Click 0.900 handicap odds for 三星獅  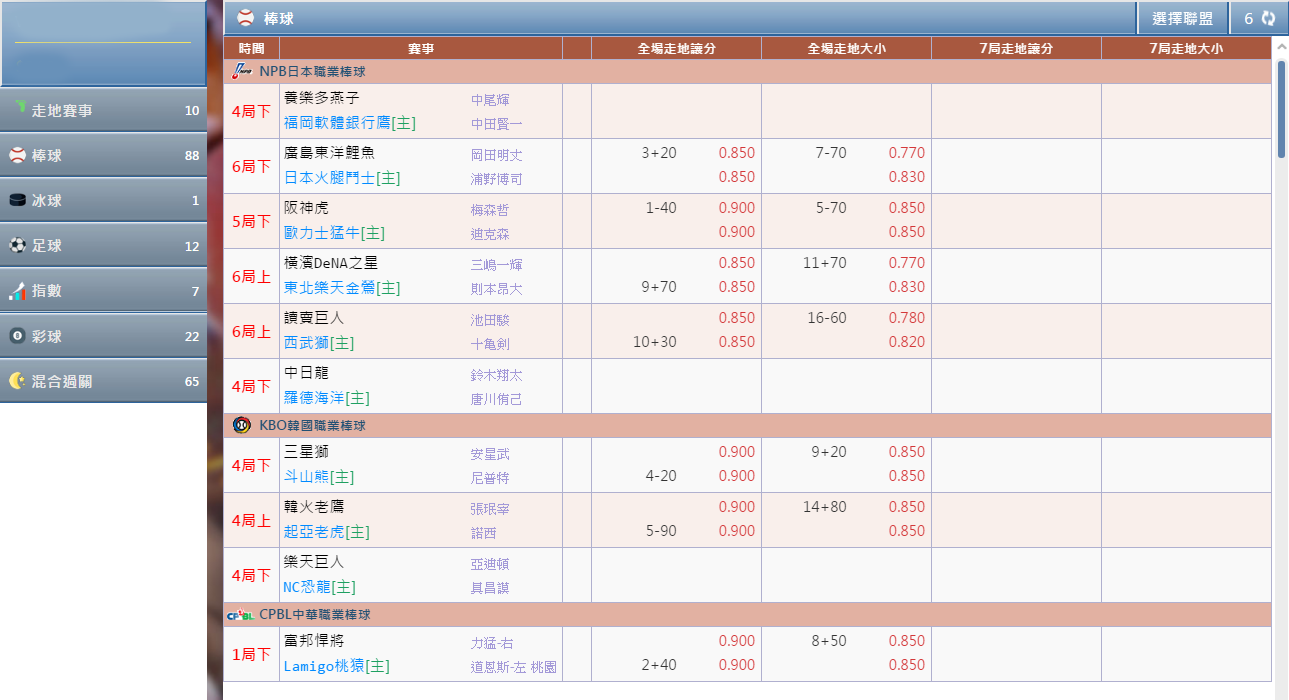(737, 452)
